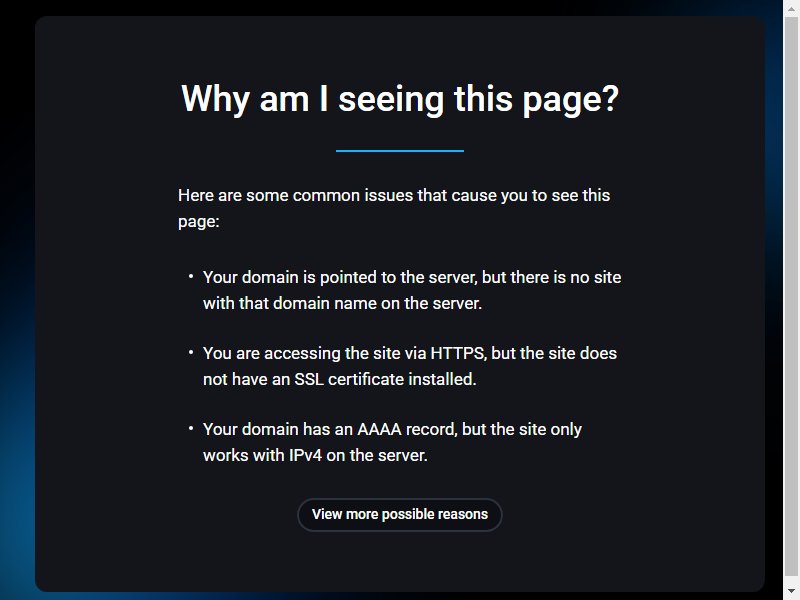Click the word 'IPv4' in the last bullet
The image size is (800, 600).
click(x=305, y=455)
